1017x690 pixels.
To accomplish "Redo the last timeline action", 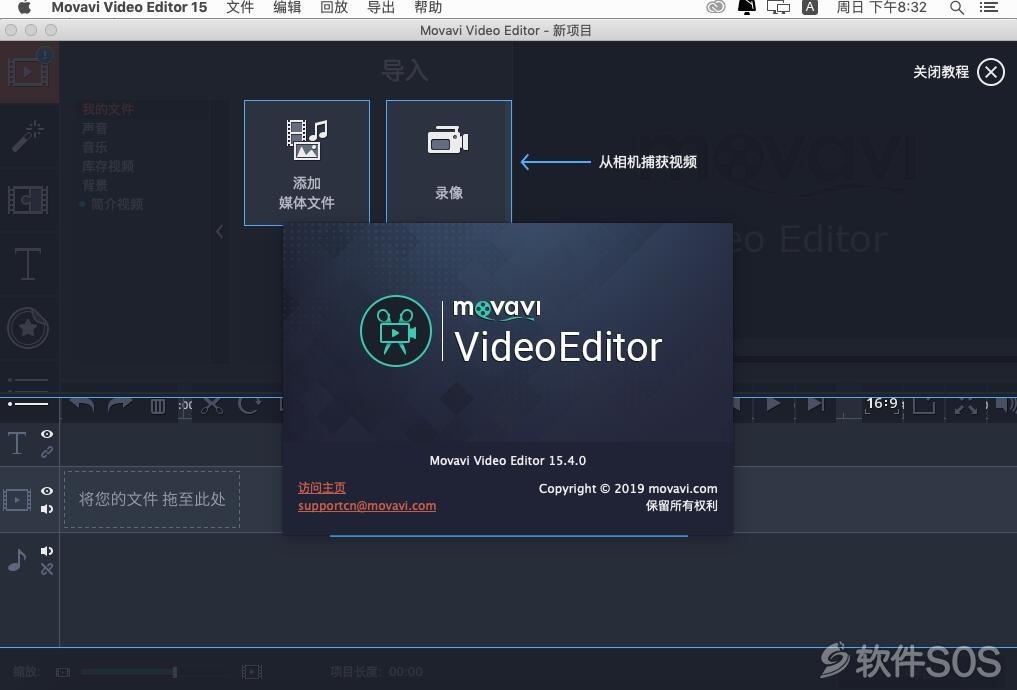I will [120, 406].
